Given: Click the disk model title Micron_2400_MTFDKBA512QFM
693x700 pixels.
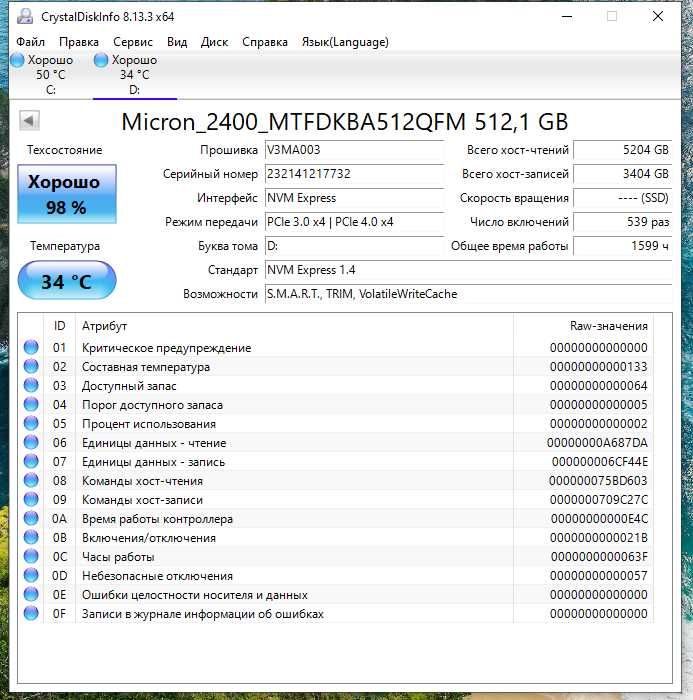Looking at the screenshot, I should (293, 122).
